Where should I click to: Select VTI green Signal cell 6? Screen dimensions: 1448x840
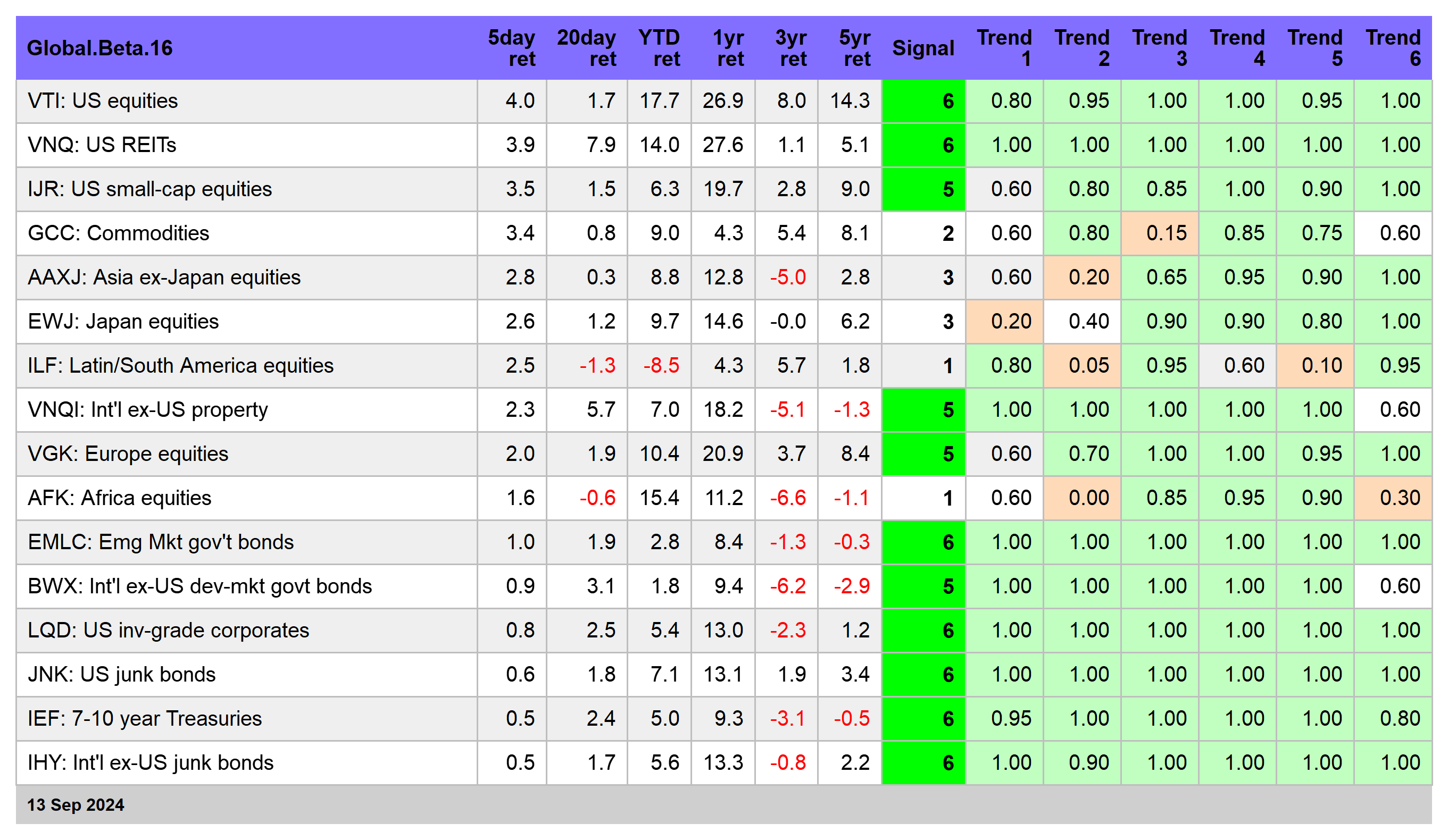[x=923, y=101]
